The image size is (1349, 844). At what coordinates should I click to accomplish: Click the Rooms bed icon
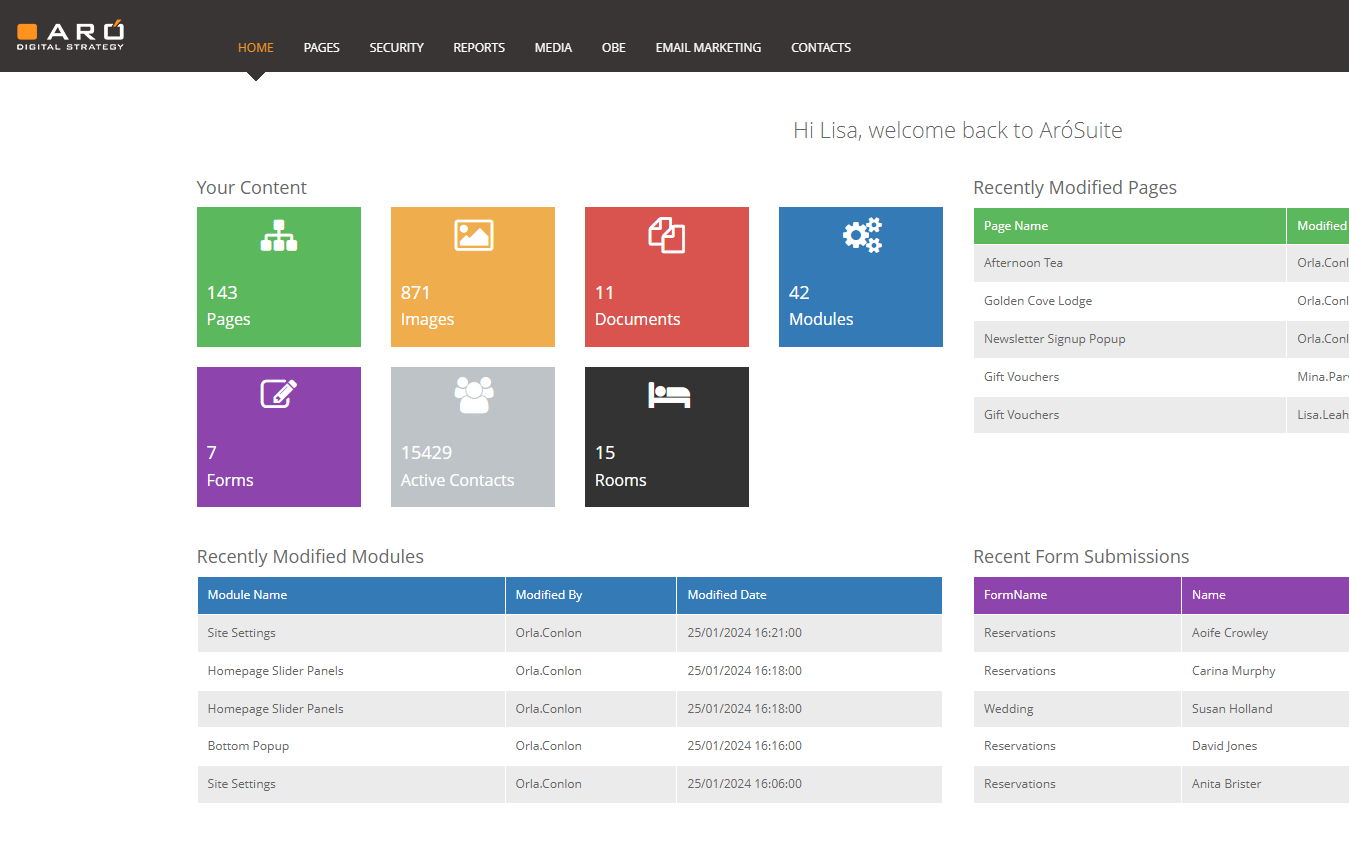coord(668,396)
